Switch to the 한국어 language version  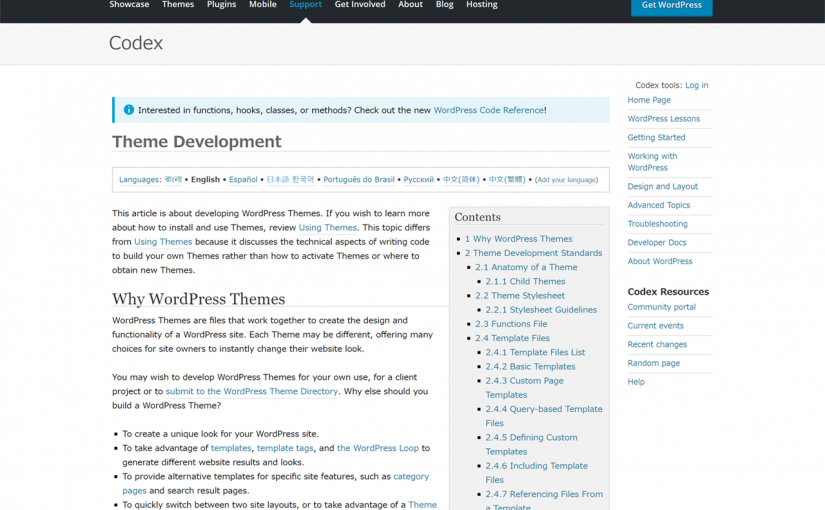coord(303,179)
